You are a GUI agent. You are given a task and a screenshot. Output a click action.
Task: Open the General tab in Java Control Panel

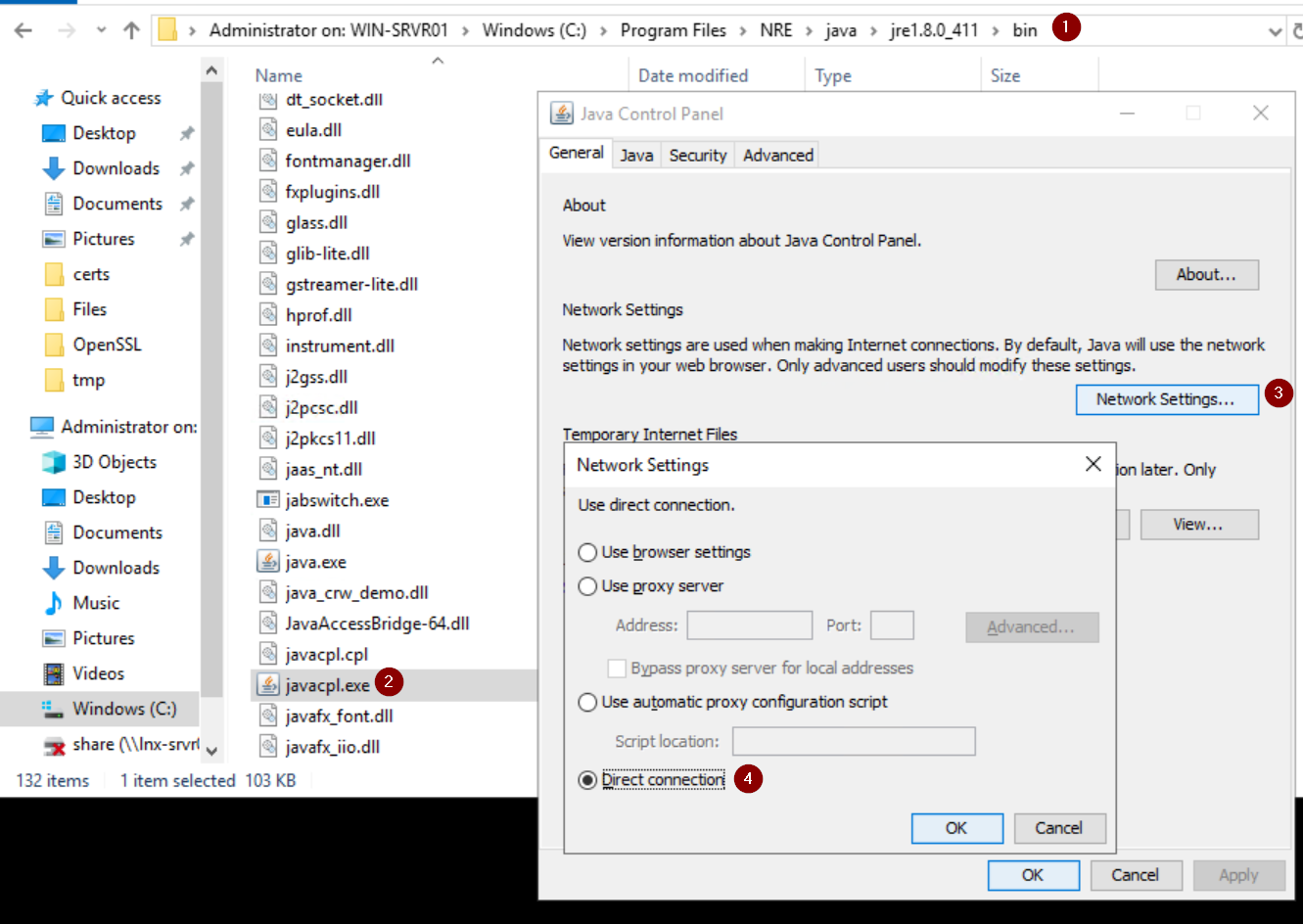(x=576, y=153)
